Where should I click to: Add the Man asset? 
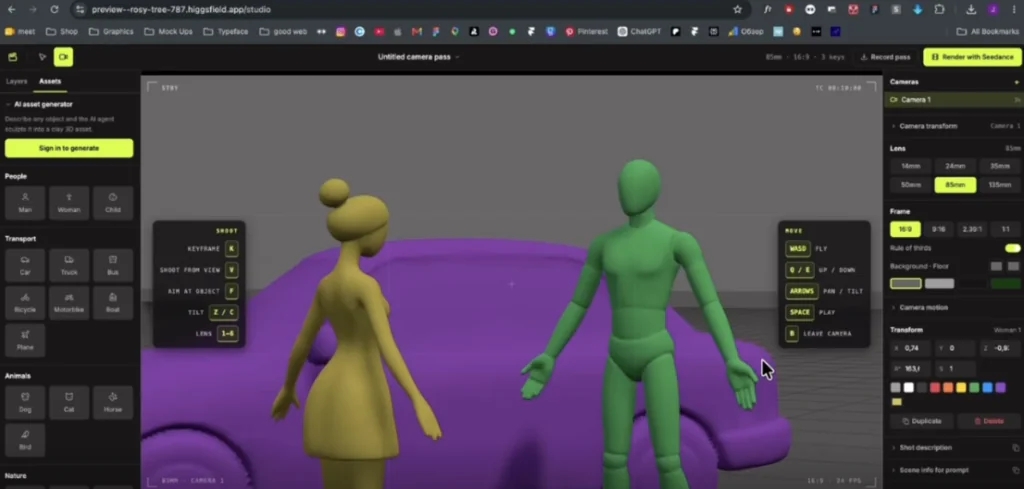25,203
